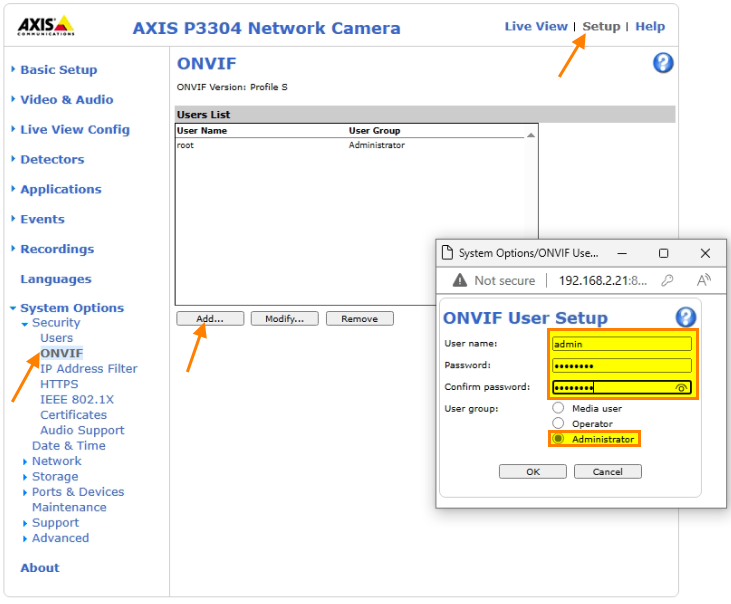Expand the Recordings menu

click(x=13, y=248)
